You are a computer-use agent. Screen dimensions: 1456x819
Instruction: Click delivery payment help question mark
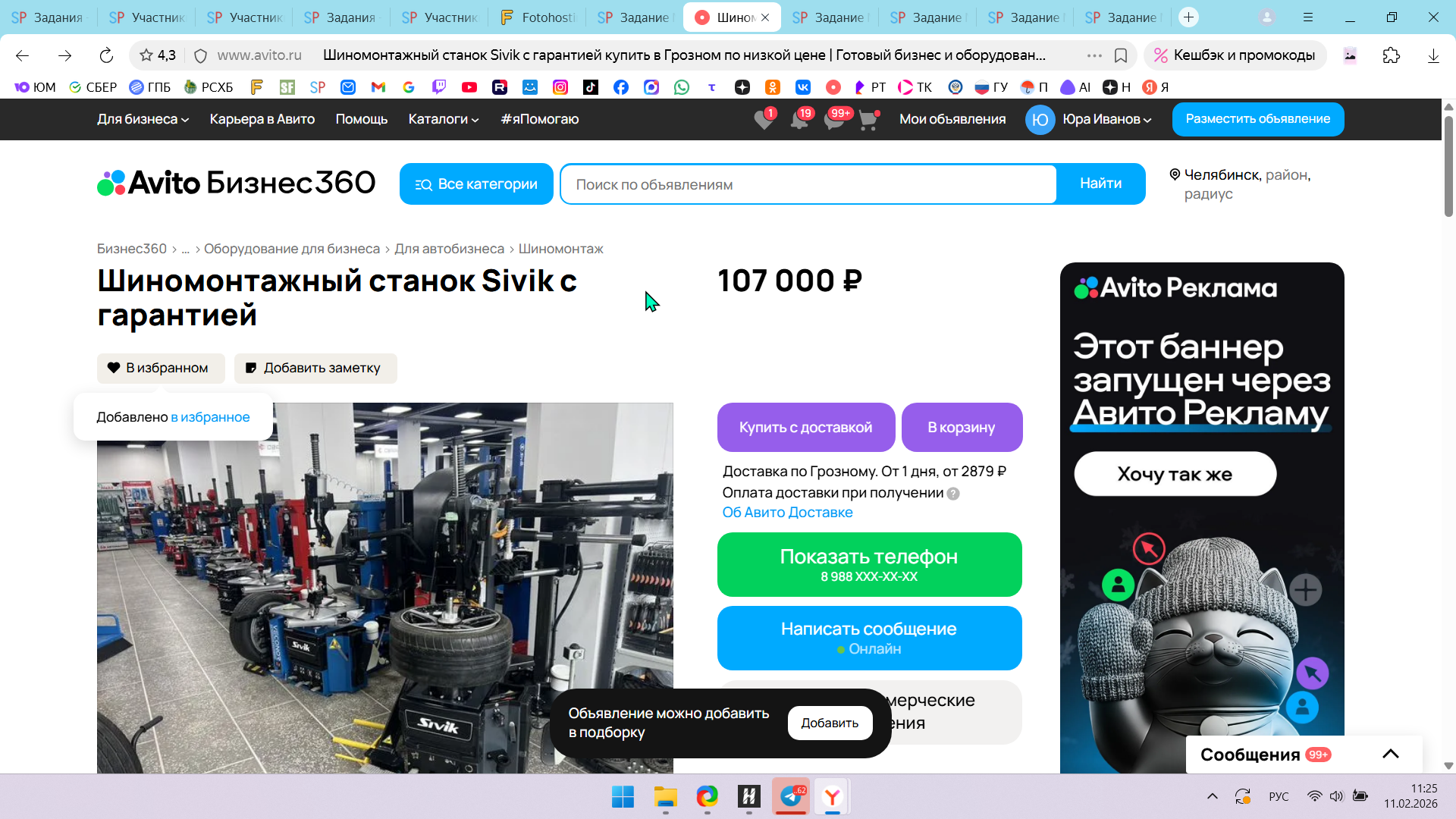(953, 494)
